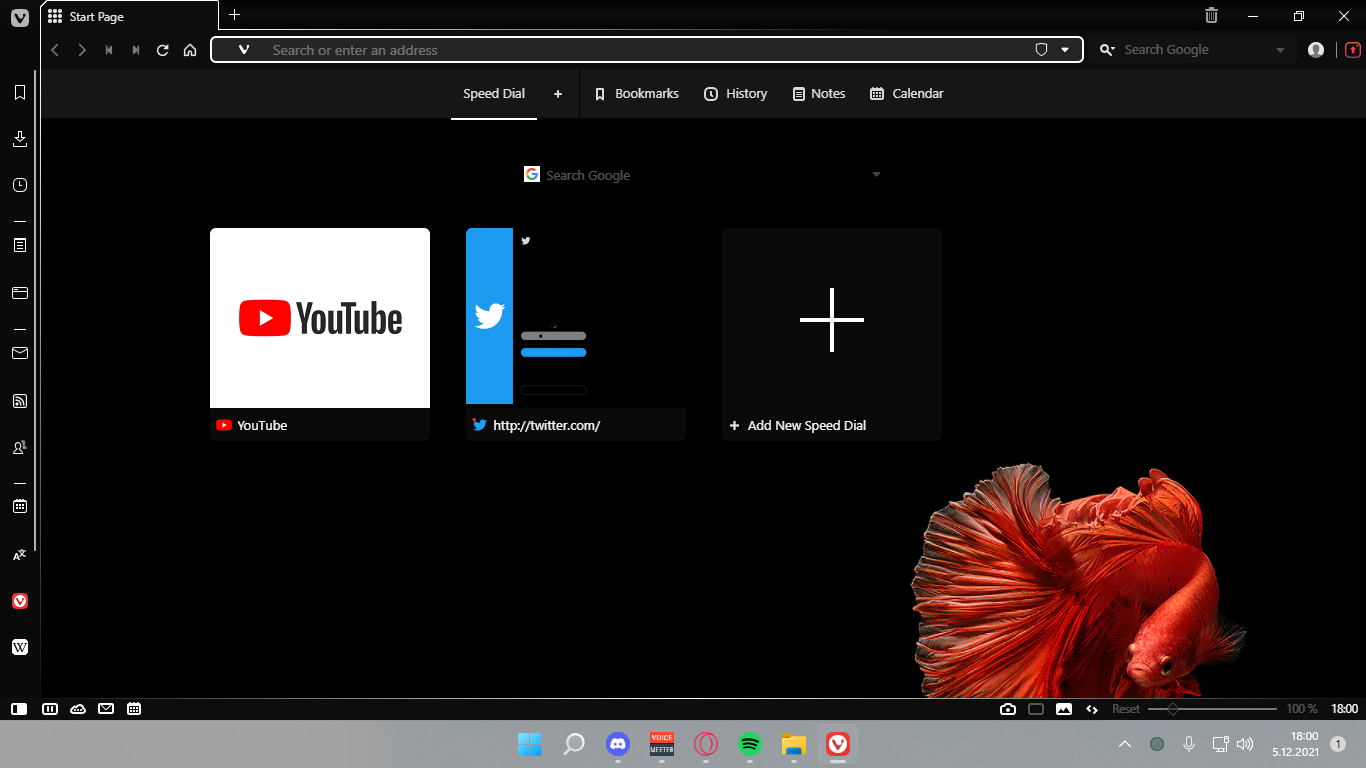The width and height of the screenshot is (1366, 768).
Task: Open the YouTube speed dial thumbnail
Action: 320,318
